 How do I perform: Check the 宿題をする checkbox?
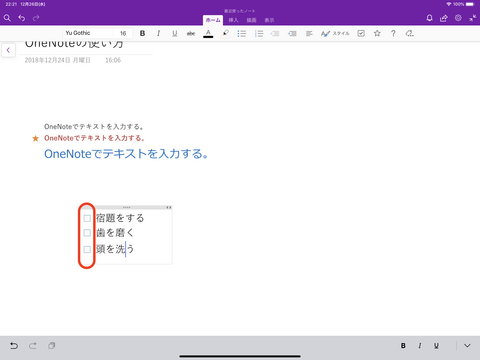pyautogui.click(x=87, y=218)
